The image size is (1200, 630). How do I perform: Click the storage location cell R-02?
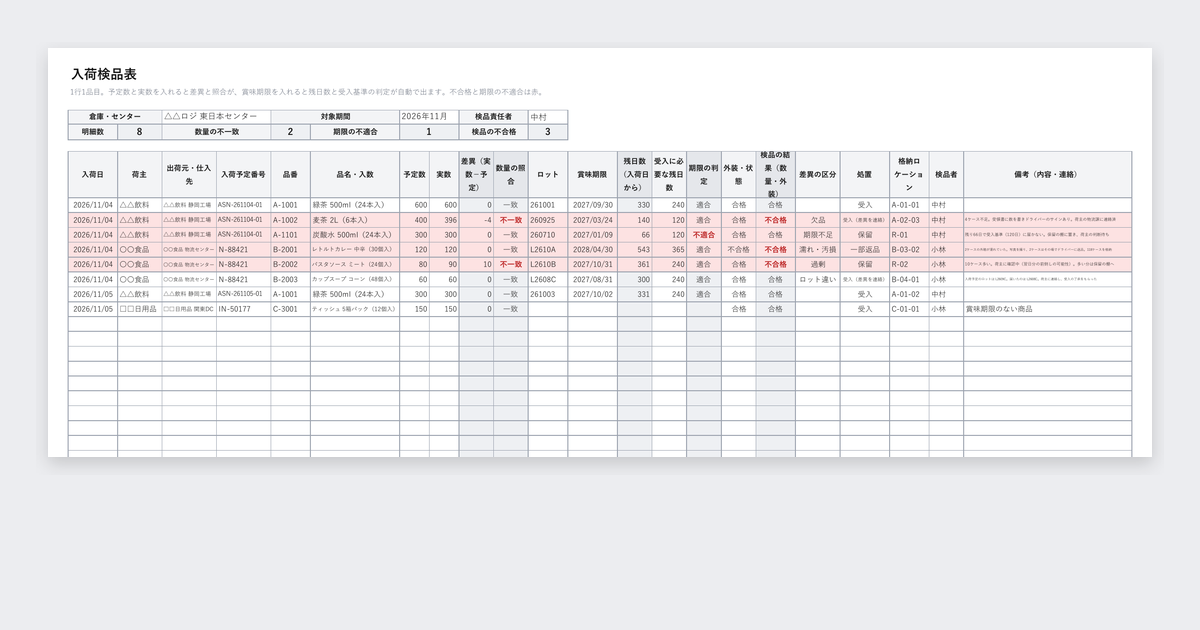coord(909,265)
